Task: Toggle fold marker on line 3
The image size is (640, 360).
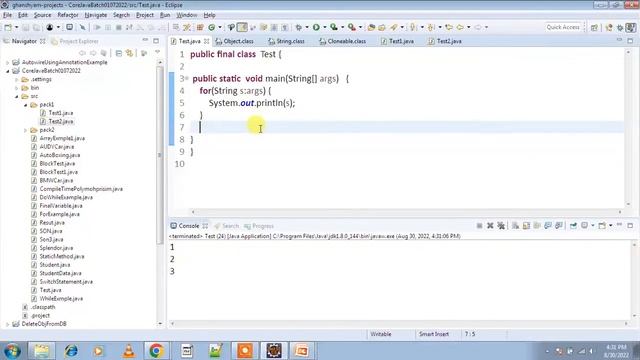Action: pyautogui.click(x=187, y=78)
